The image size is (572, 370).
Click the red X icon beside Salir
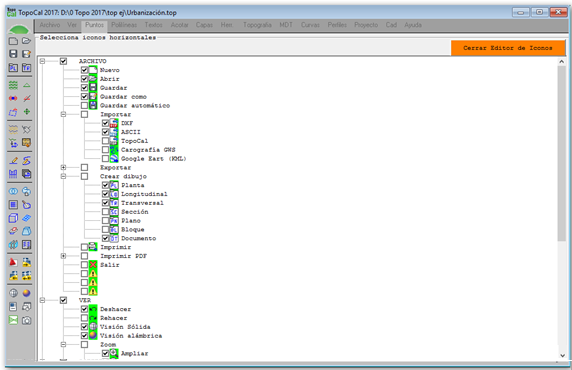pos(93,265)
